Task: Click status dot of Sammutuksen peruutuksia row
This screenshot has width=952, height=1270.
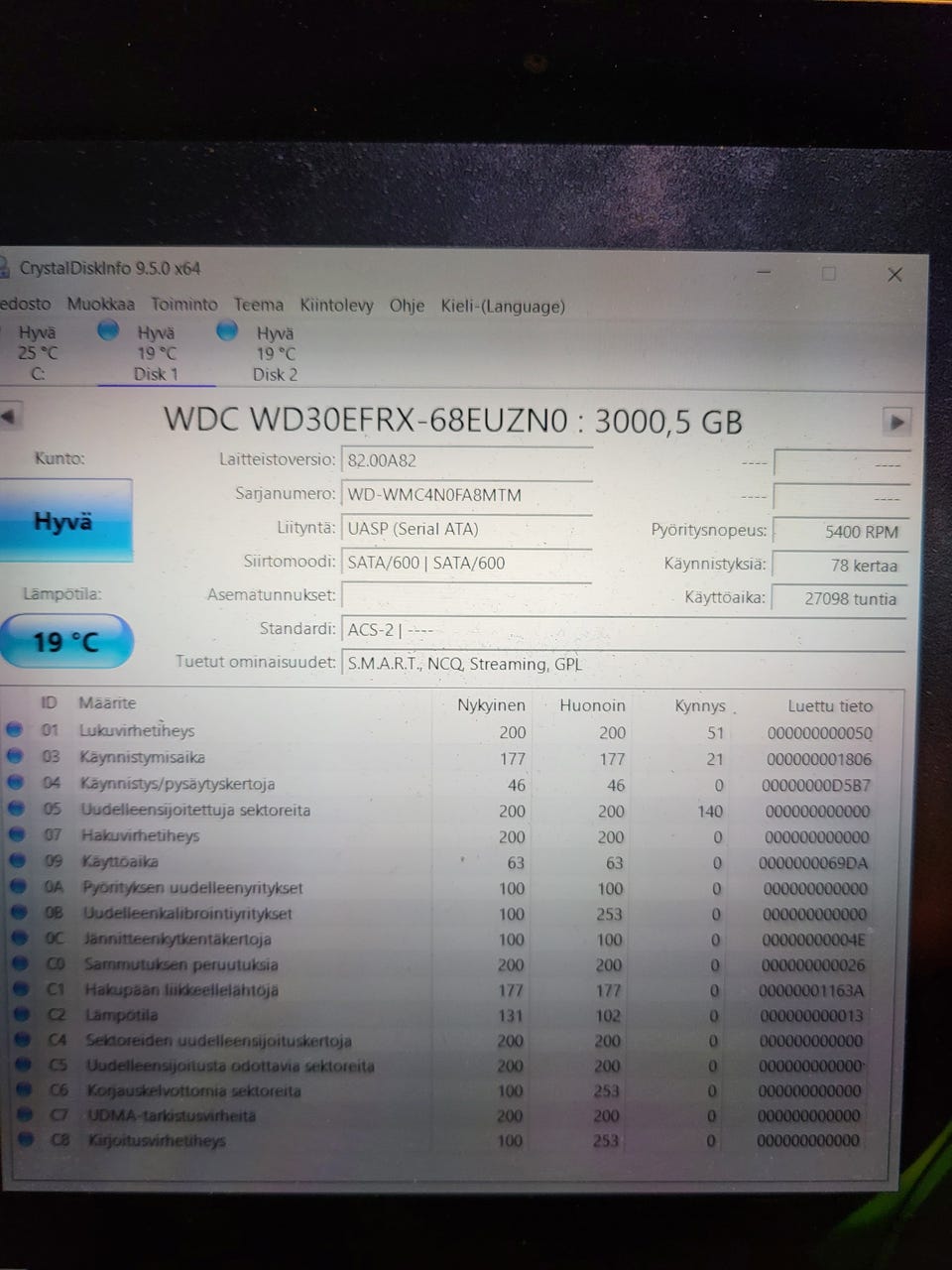Action: click(19, 963)
